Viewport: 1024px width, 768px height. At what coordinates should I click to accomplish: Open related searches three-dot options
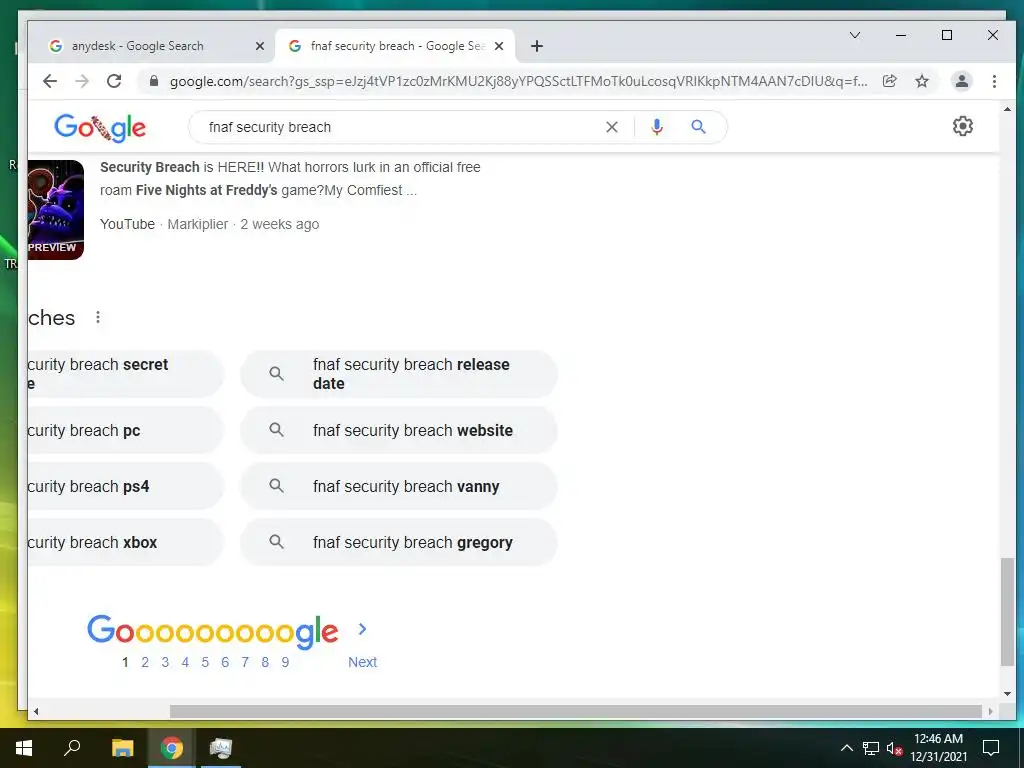pos(98,317)
